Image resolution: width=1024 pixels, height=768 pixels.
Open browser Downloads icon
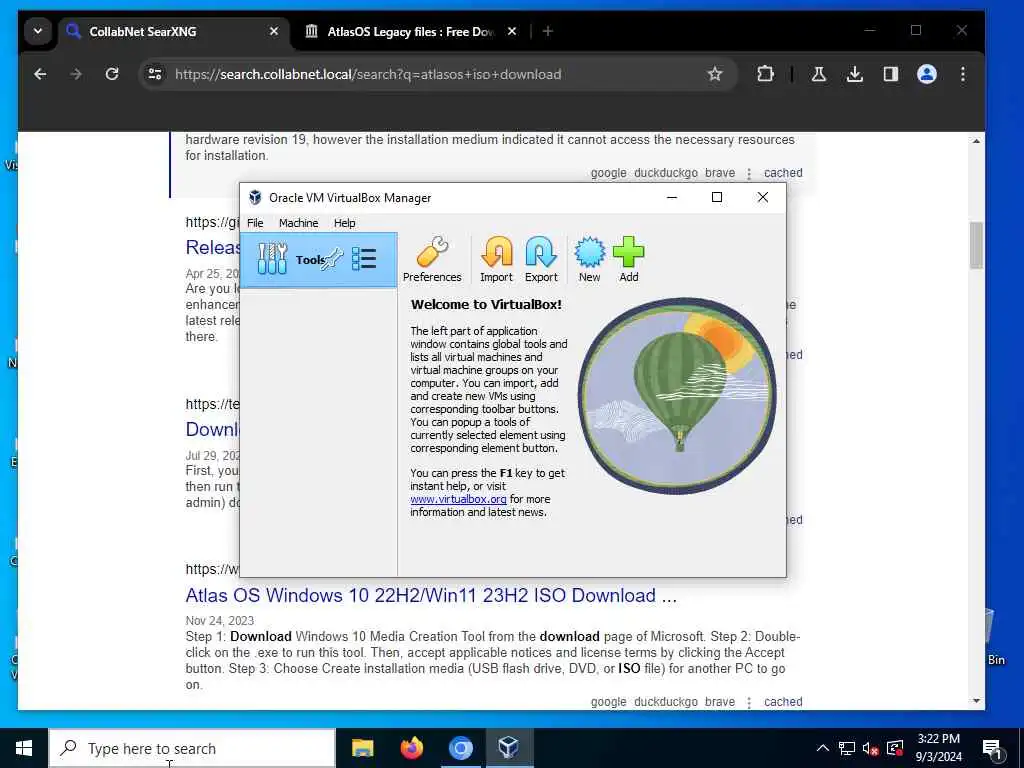pos(855,74)
